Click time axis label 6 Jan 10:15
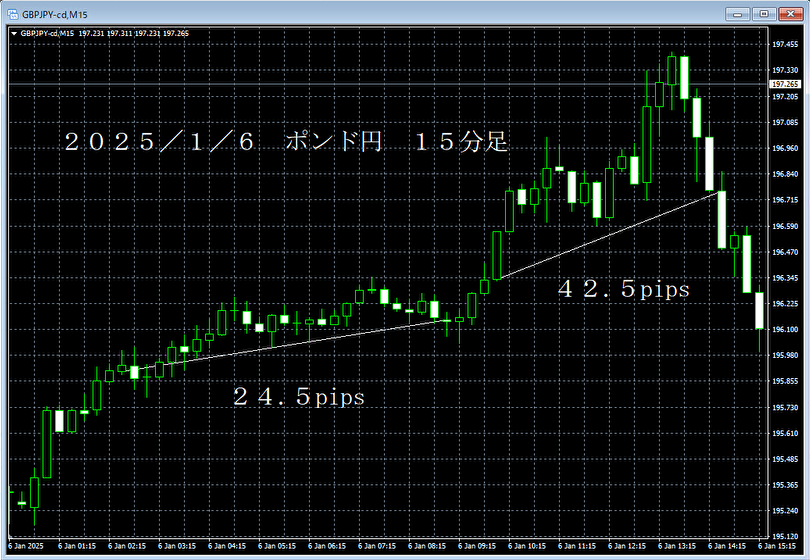This screenshot has width=810, height=560. [527, 546]
